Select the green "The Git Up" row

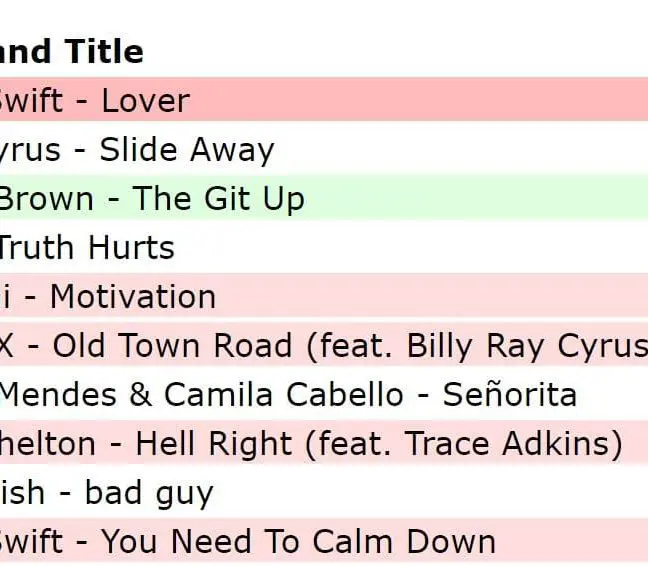[151, 199]
